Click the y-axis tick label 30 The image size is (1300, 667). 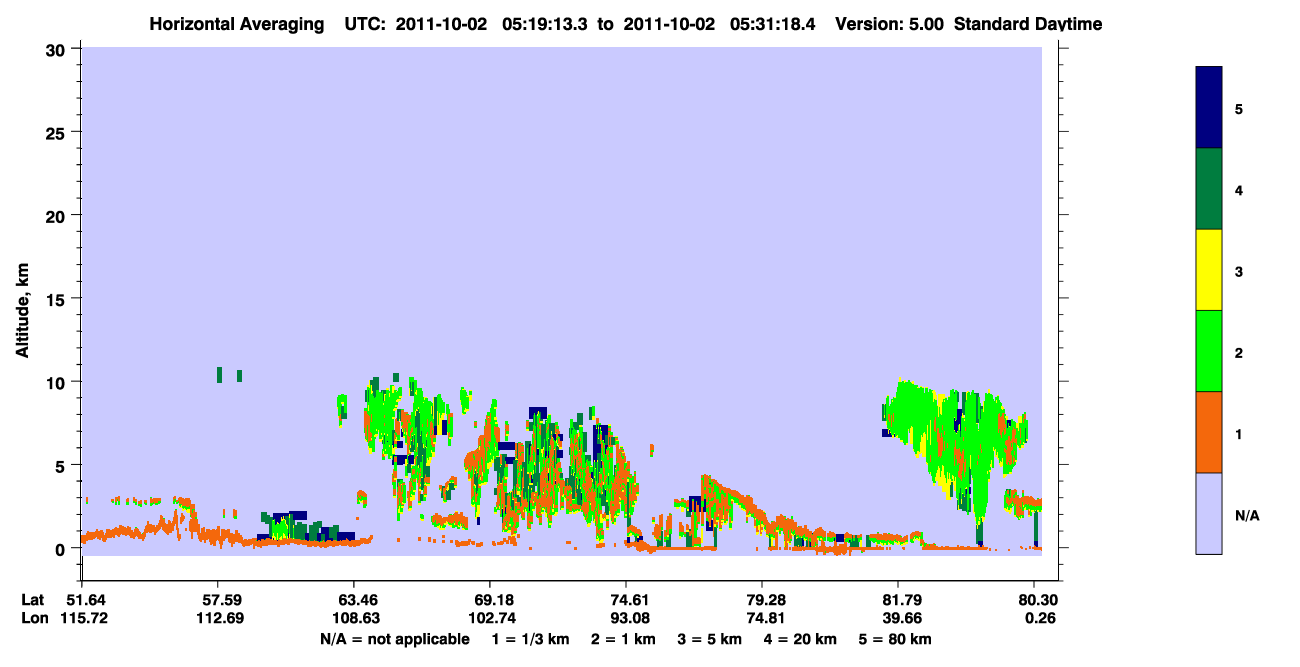click(58, 49)
